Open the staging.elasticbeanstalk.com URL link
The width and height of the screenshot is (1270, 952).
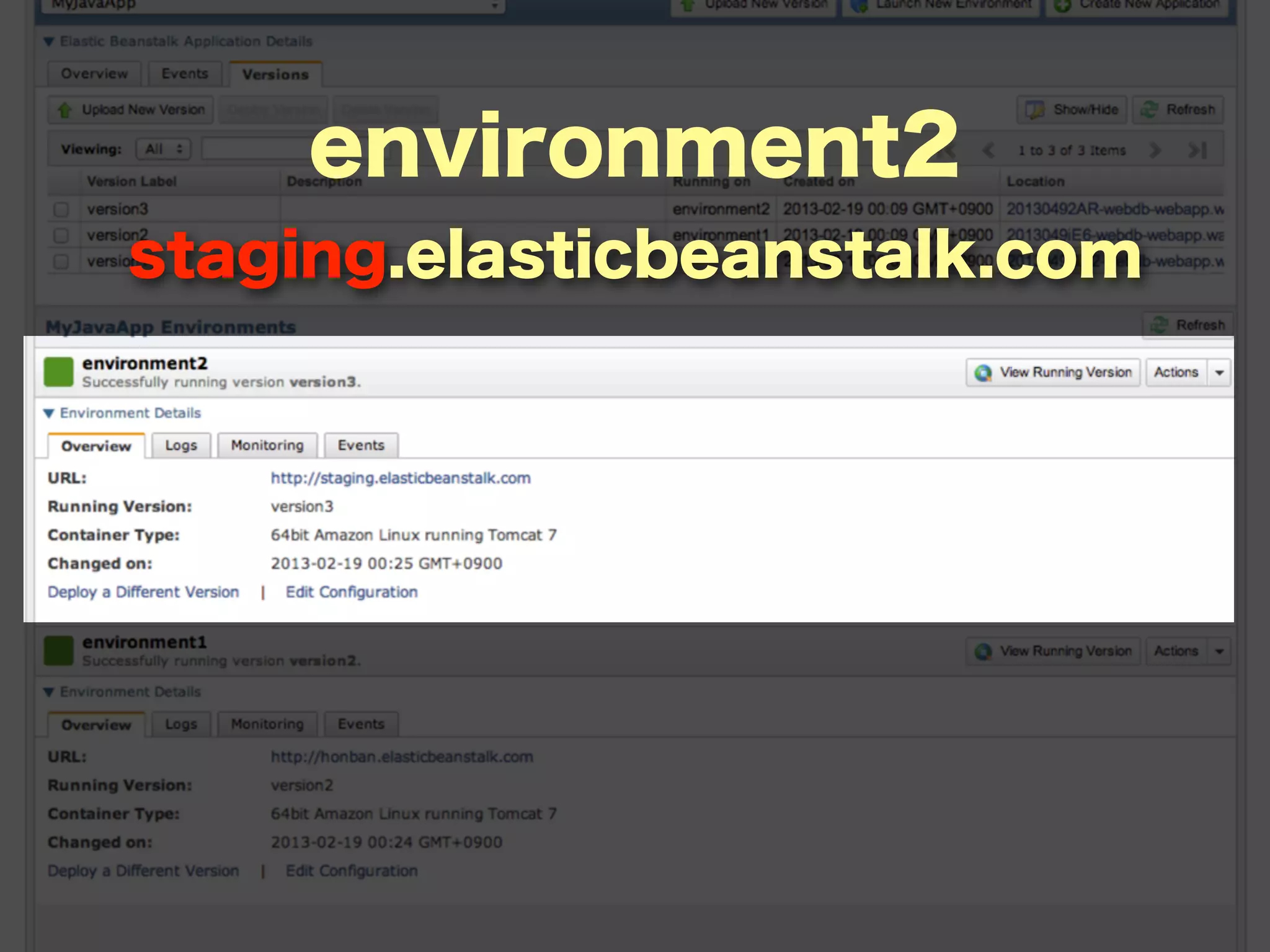401,478
